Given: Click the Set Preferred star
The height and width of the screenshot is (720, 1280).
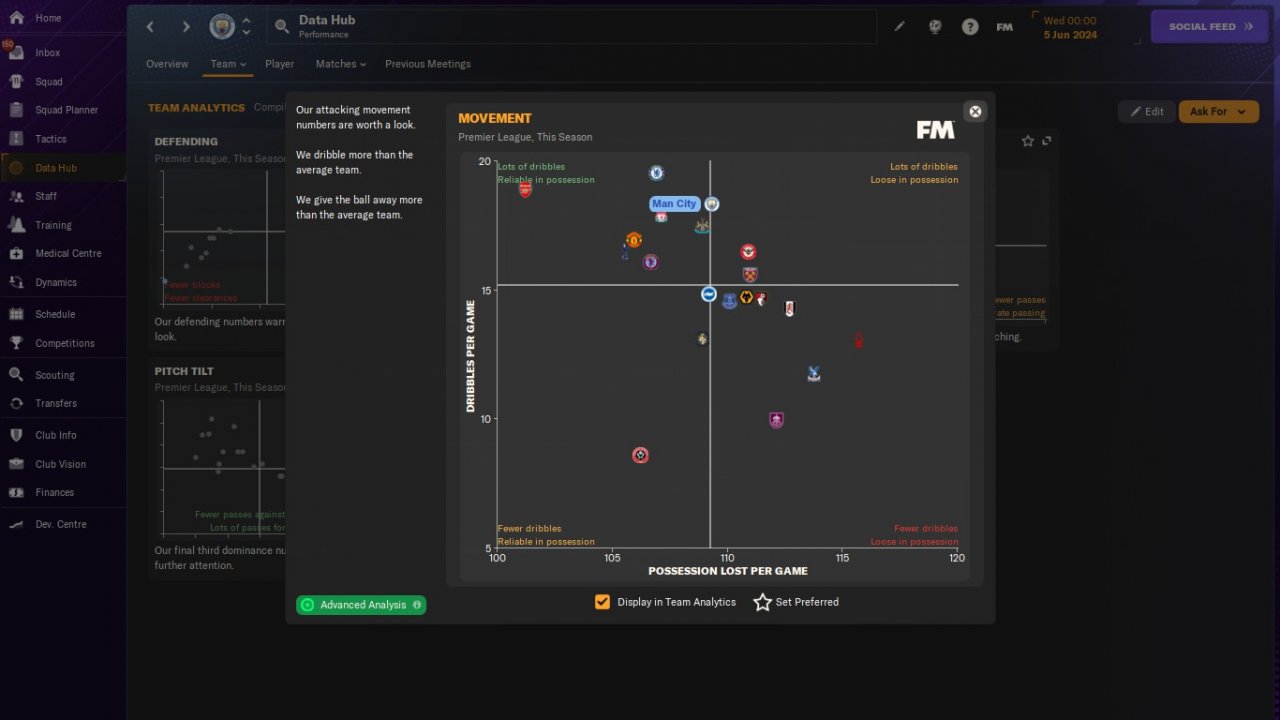Looking at the screenshot, I should click(x=762, y=602).
